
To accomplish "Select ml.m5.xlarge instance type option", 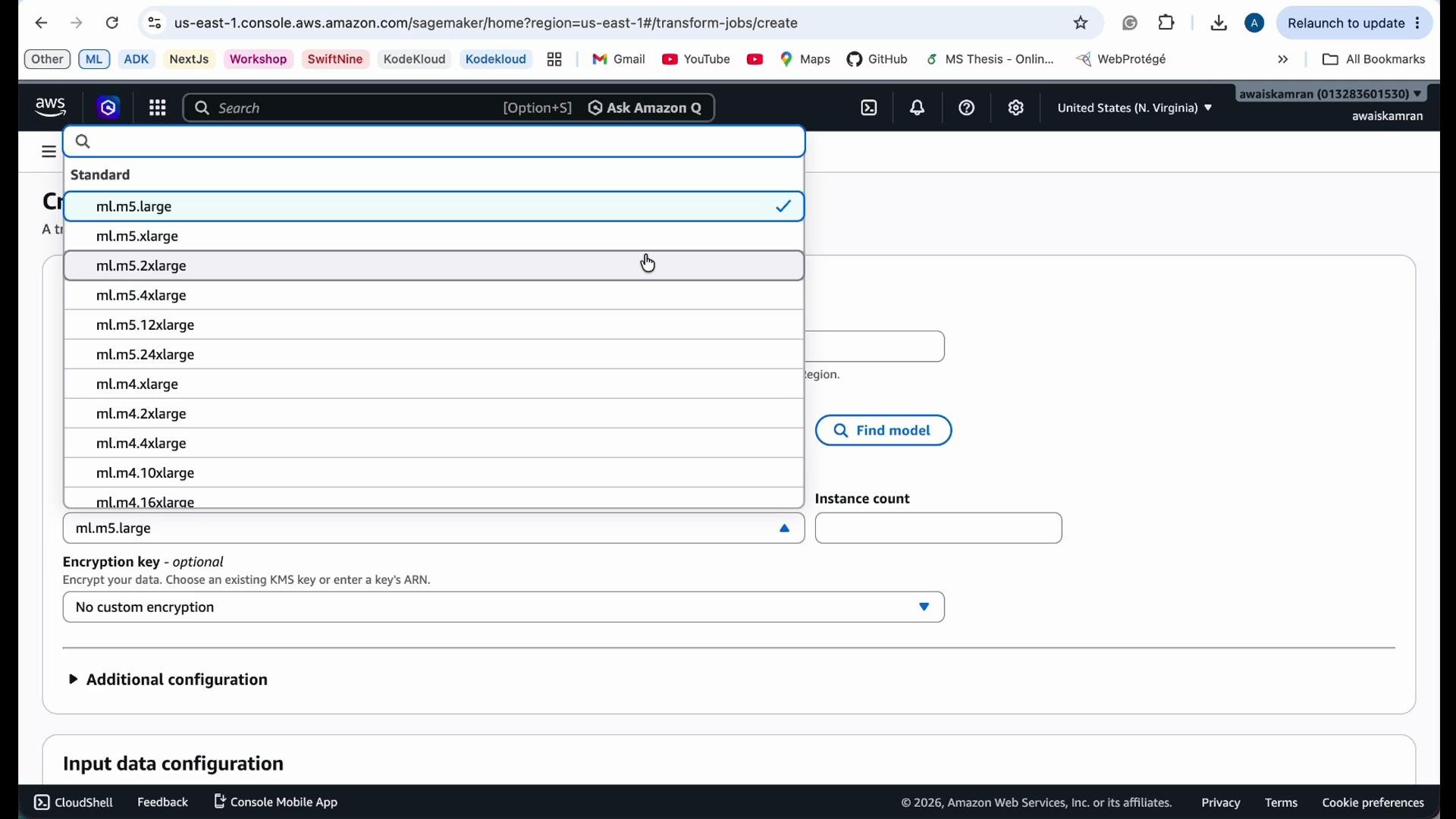I will click(x=434, y=237).
